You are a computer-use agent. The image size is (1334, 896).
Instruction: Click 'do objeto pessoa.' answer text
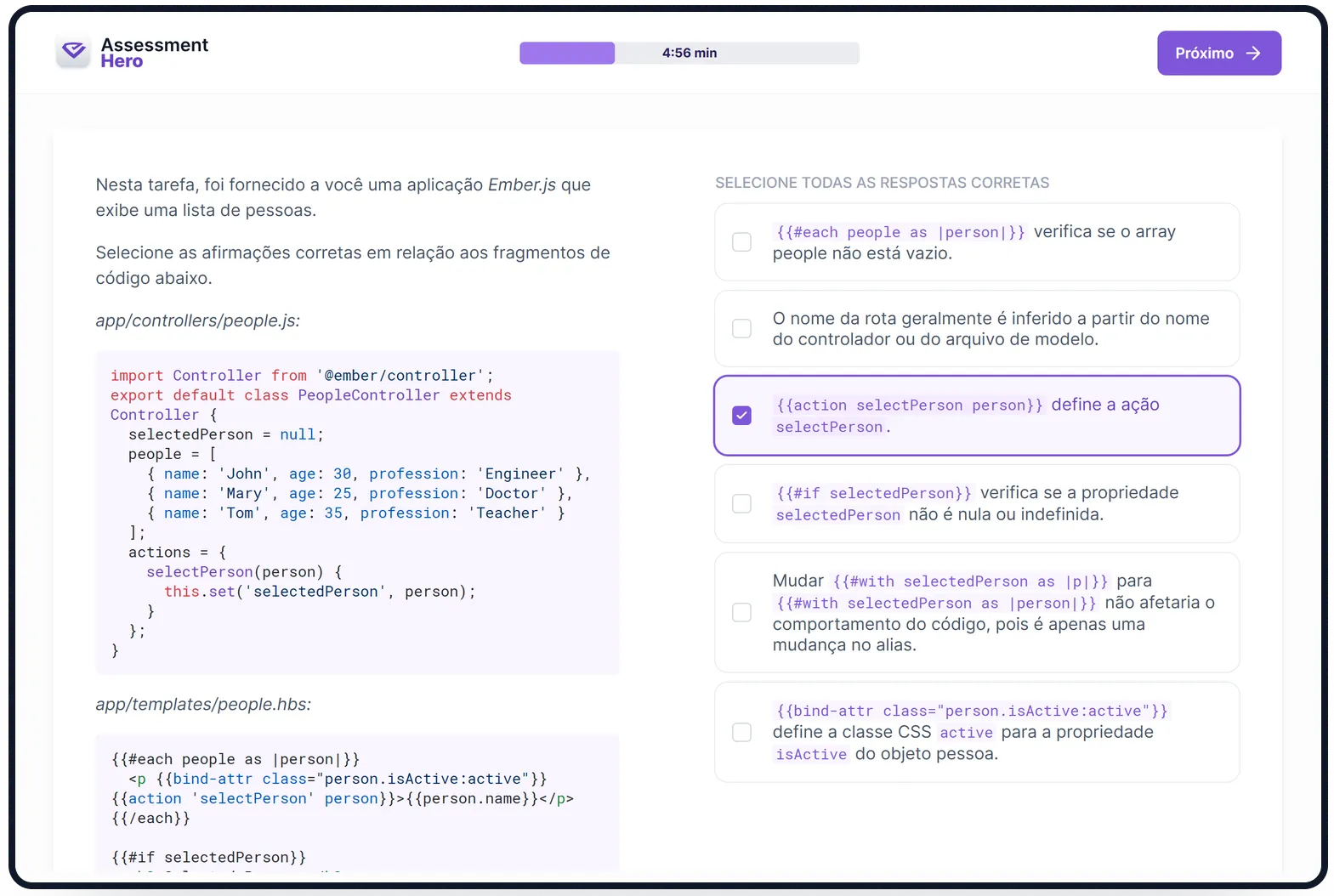[x=927, y=754]
